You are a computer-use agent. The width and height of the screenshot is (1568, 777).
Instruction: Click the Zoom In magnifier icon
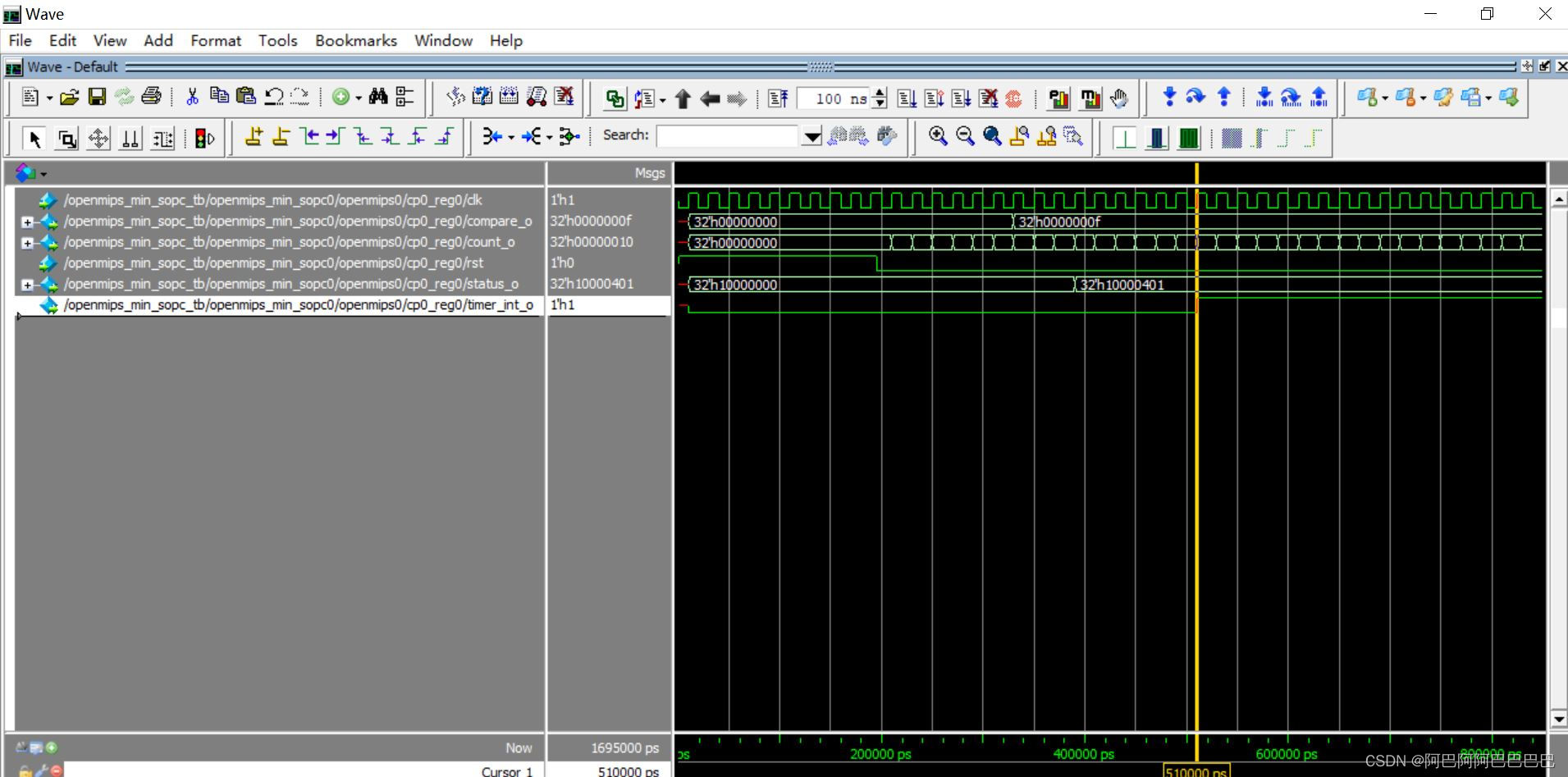[x=938, y=136]
